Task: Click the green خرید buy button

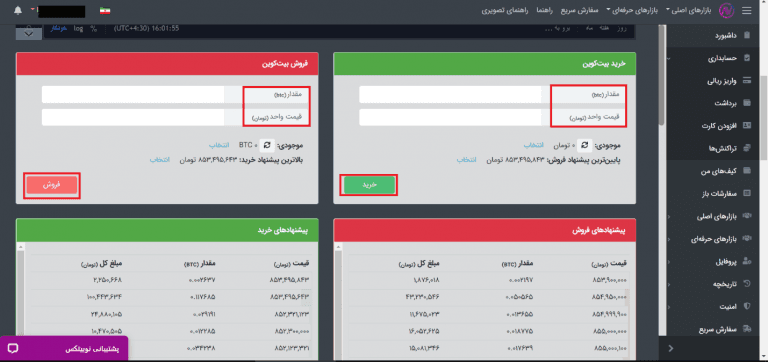Action: click(x=369, y=185)
